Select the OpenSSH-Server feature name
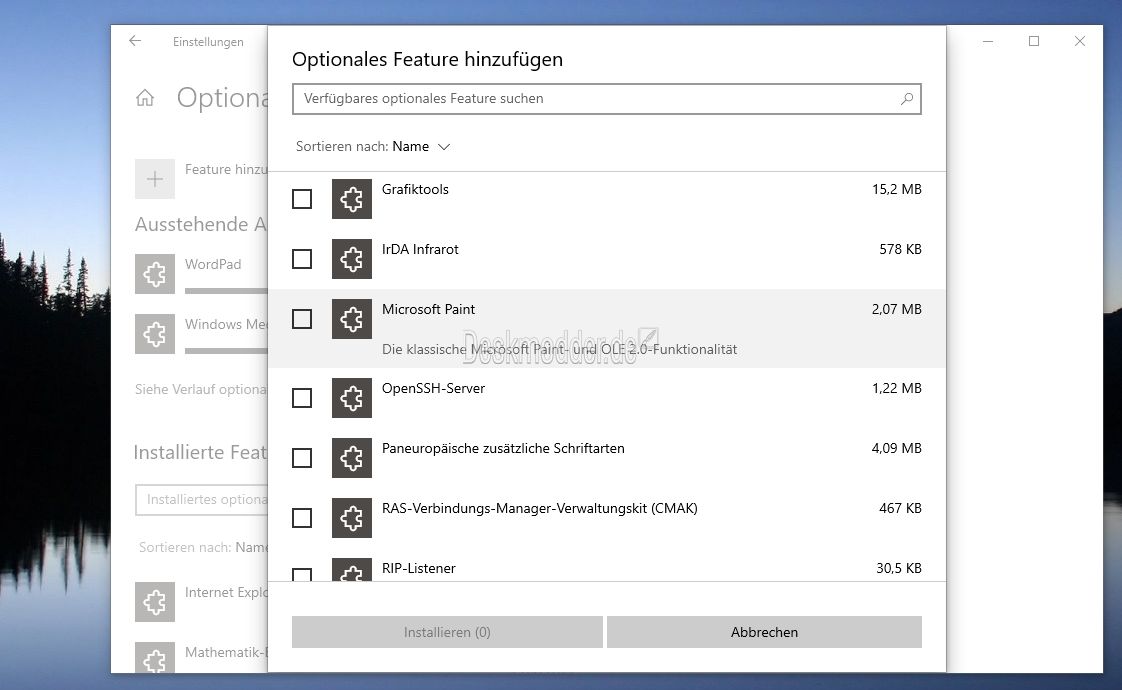1122x690 pixels. tap(434, 389)
